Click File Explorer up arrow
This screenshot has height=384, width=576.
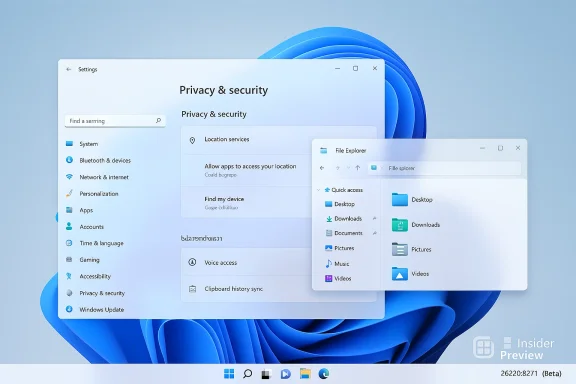(357, 168)
